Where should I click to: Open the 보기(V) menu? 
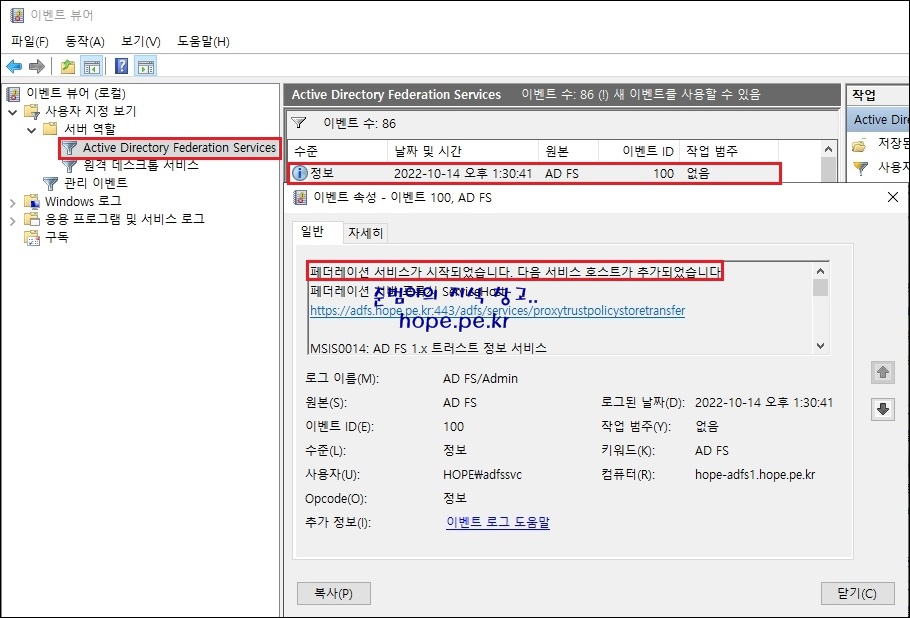(x=140, y=41)
